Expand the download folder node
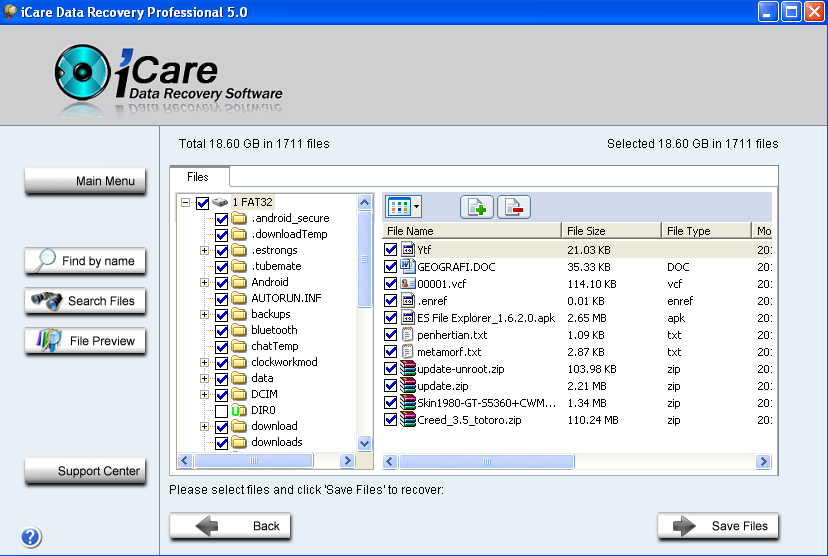This screenshot has width=828, height=556. (204, 426)
